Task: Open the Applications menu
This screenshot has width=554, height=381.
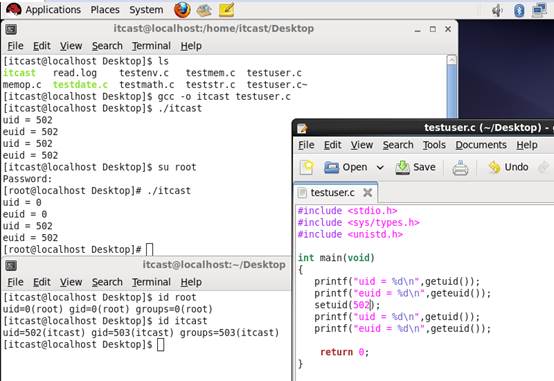Action: tap(53, 10)
